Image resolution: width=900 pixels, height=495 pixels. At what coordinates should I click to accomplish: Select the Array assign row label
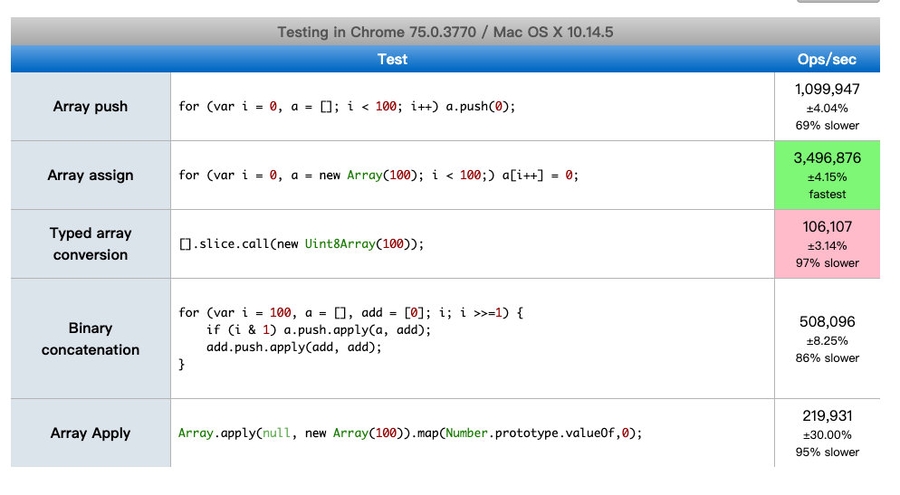91,175
